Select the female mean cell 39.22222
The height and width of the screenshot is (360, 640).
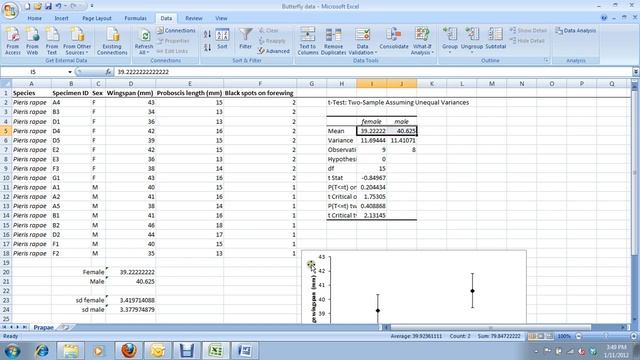coord(371,131)
